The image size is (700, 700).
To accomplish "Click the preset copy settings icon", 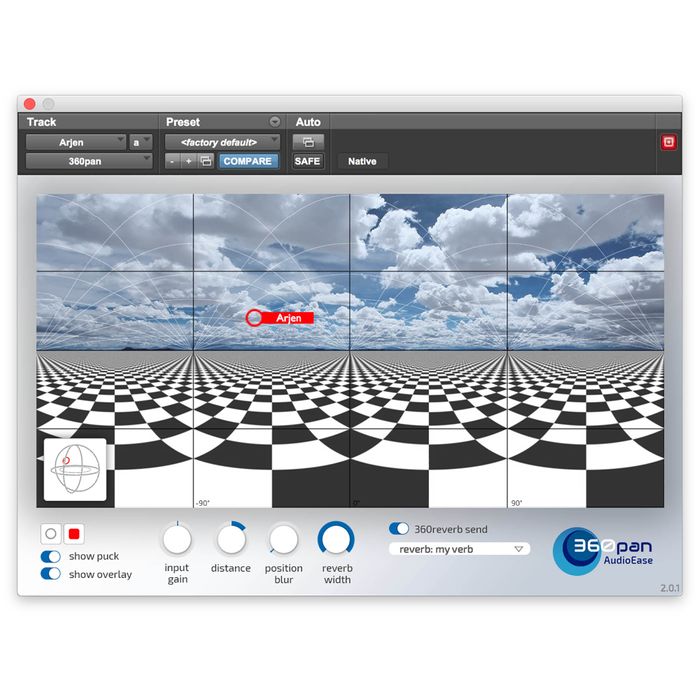I will 206,161.
